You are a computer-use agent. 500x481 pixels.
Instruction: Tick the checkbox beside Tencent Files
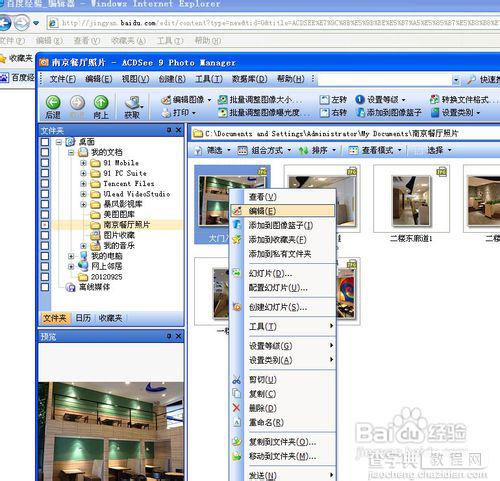(x=45, y=183)
